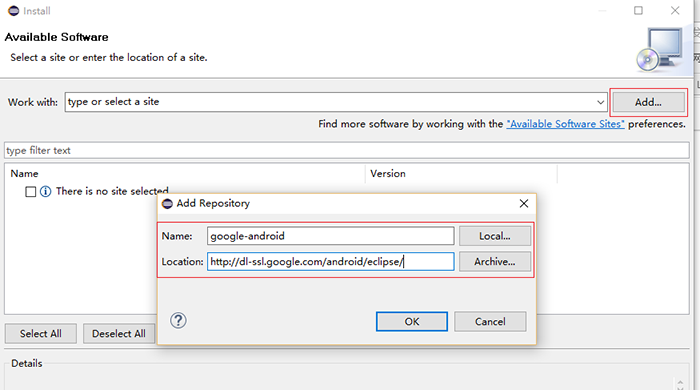Click the Eclipse icon in Install title bar
The image size is (700, 390).
coord(14,11)
